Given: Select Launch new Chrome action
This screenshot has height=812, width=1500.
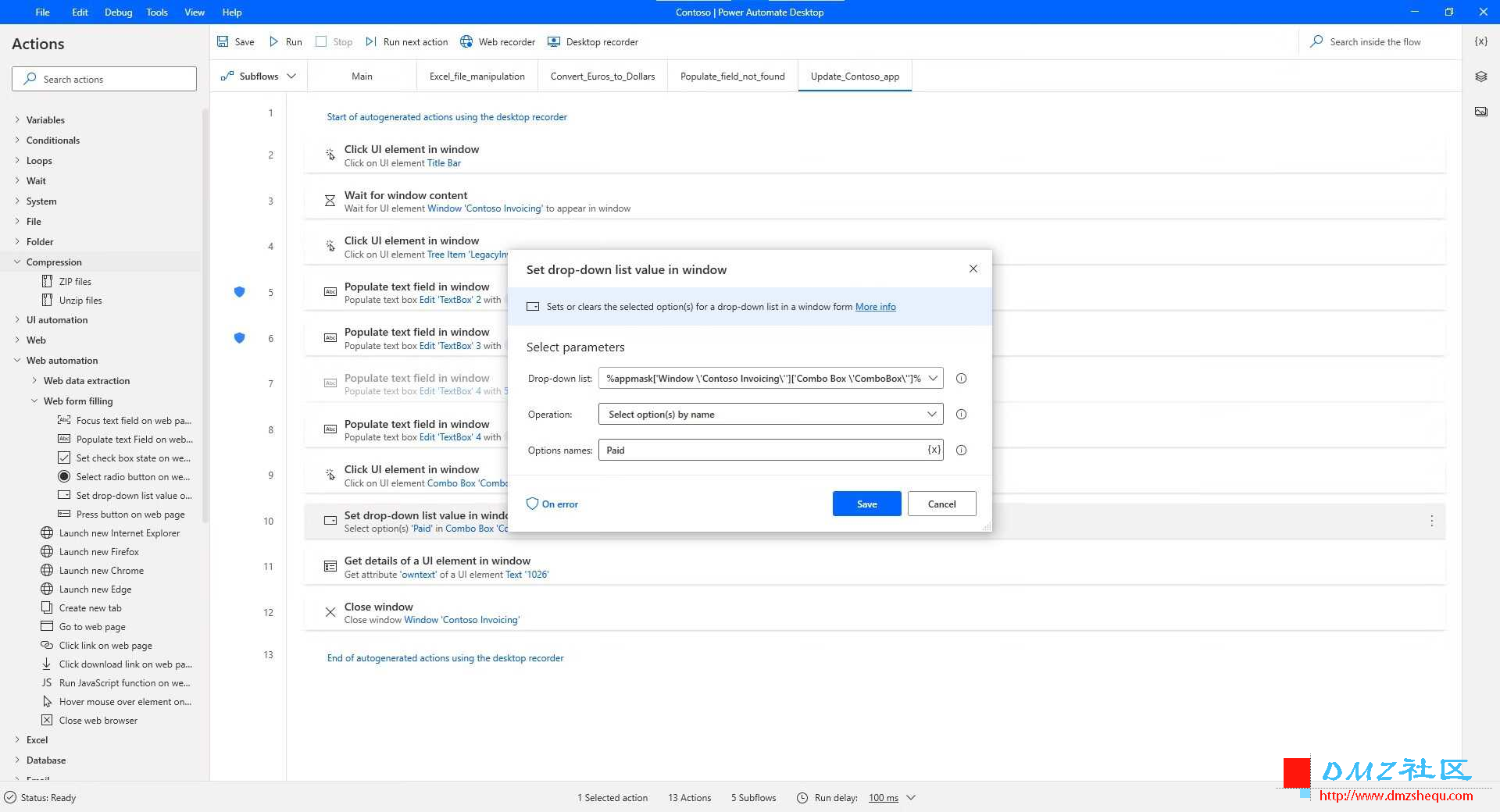Looking at the screenshot, I should click(101, 570).
